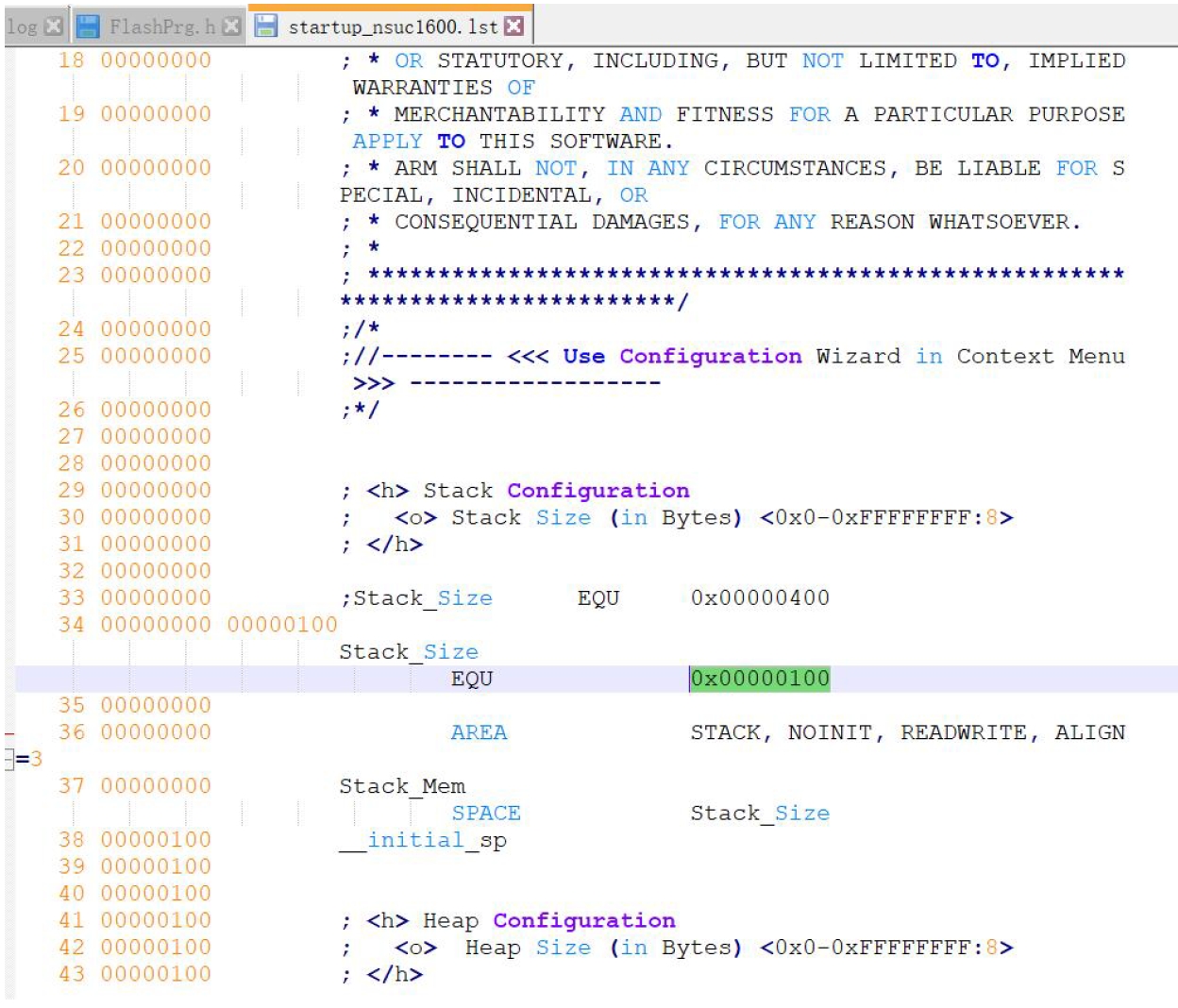
Task: Close the log tab
Action: (54, 26)
